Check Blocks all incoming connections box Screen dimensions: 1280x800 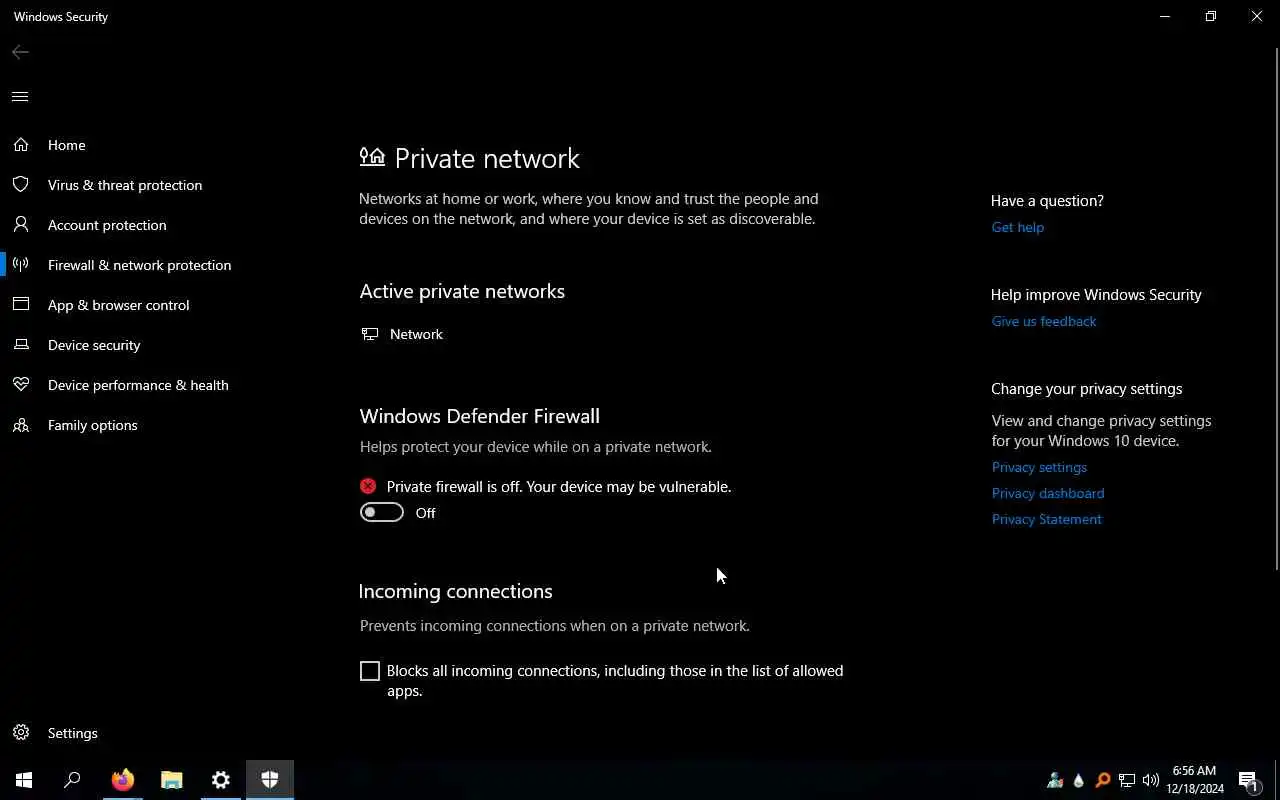click(370, 671)
